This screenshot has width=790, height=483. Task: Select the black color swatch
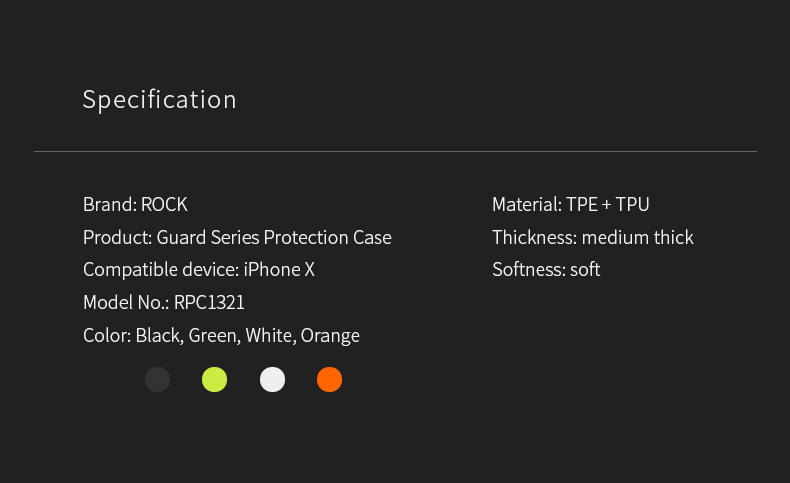coord(158,379)
